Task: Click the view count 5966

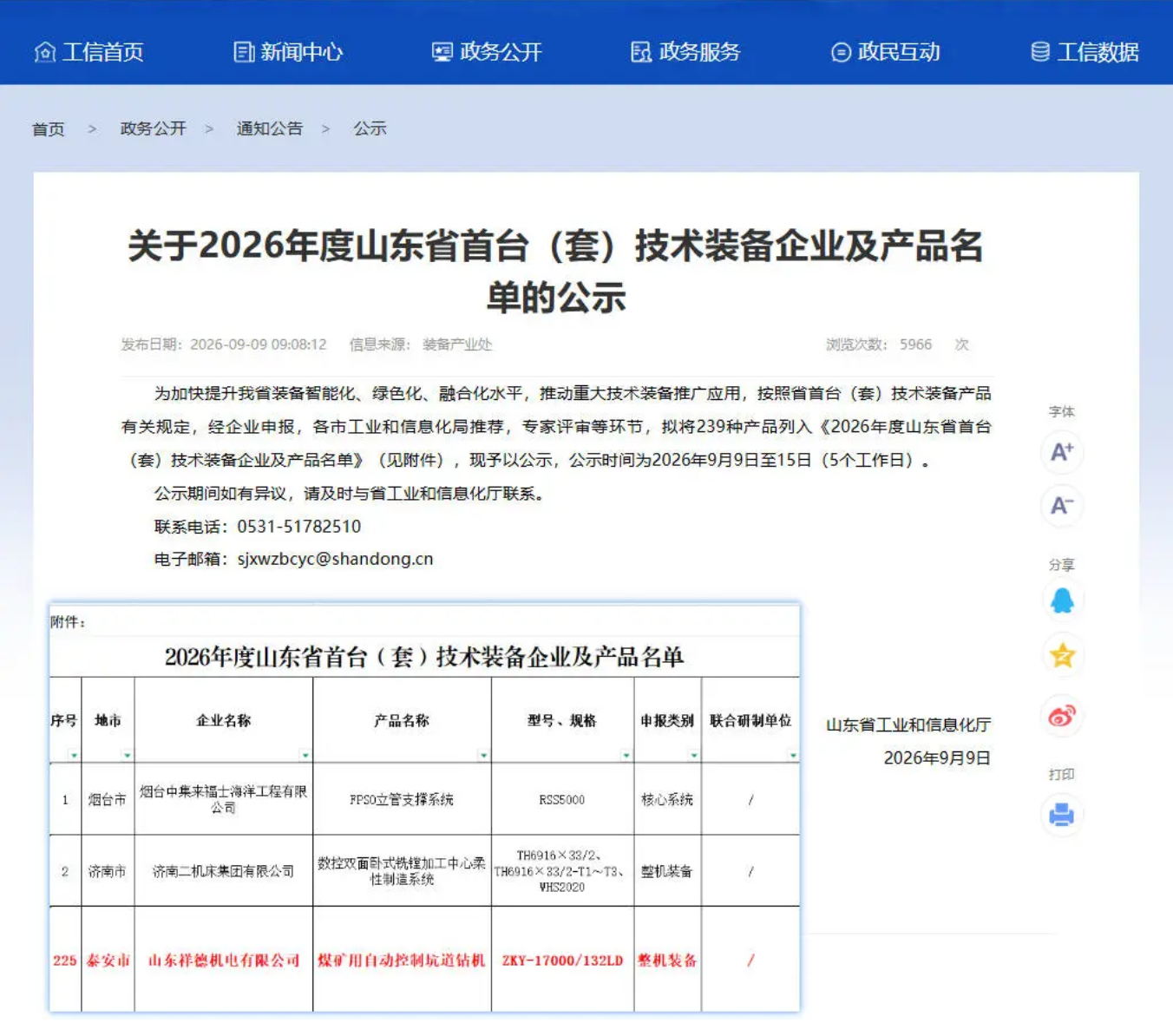Action: click(915, 344)
